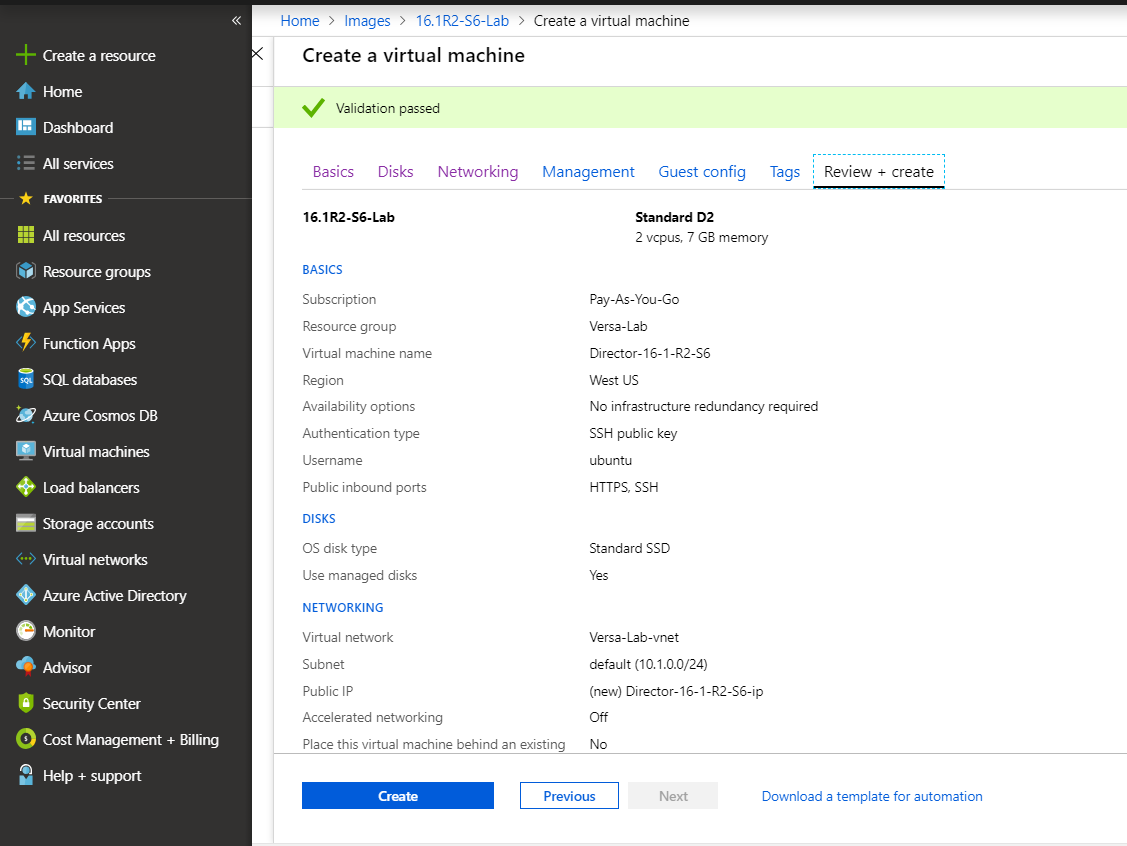Click the green validation checkmark icon
1127x846 pixels.
pyautogui.click(x=313, y=108)
